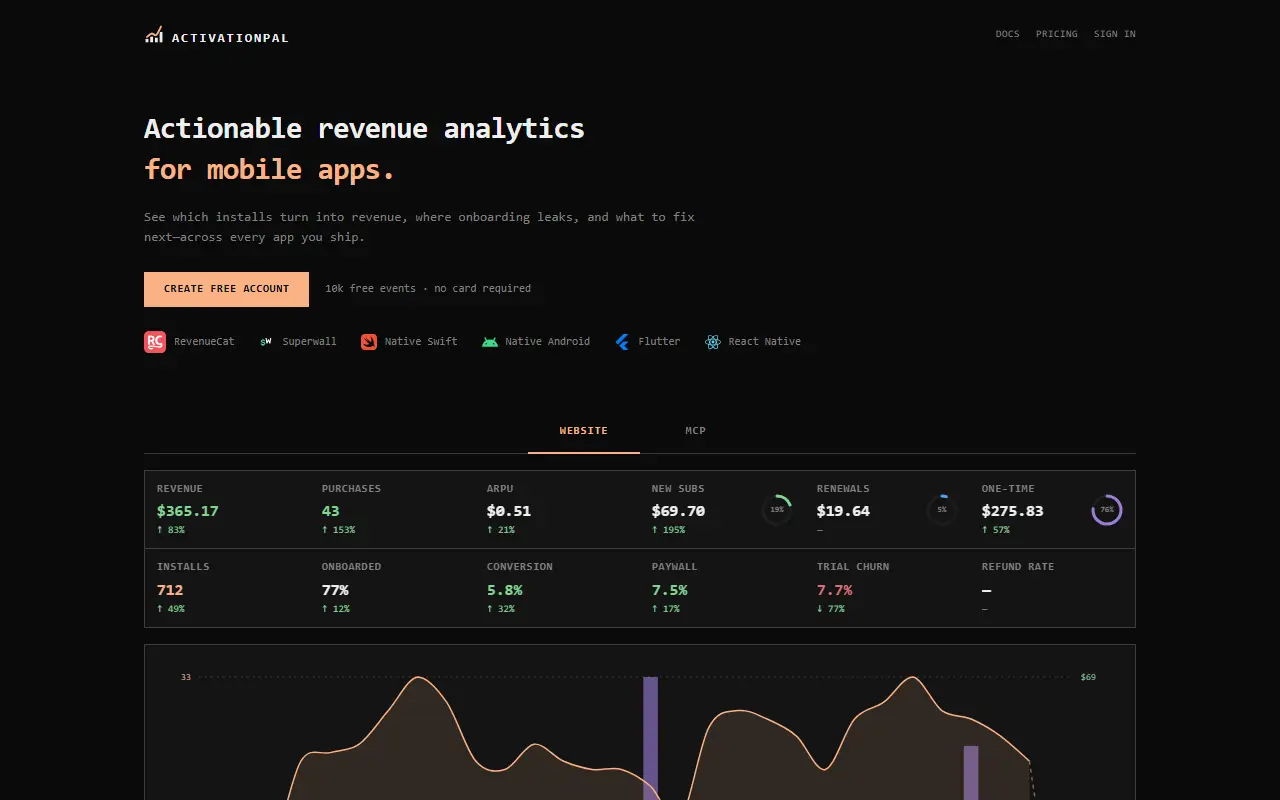Select the Renewals $19.64 value

click(x=843, y=511)
